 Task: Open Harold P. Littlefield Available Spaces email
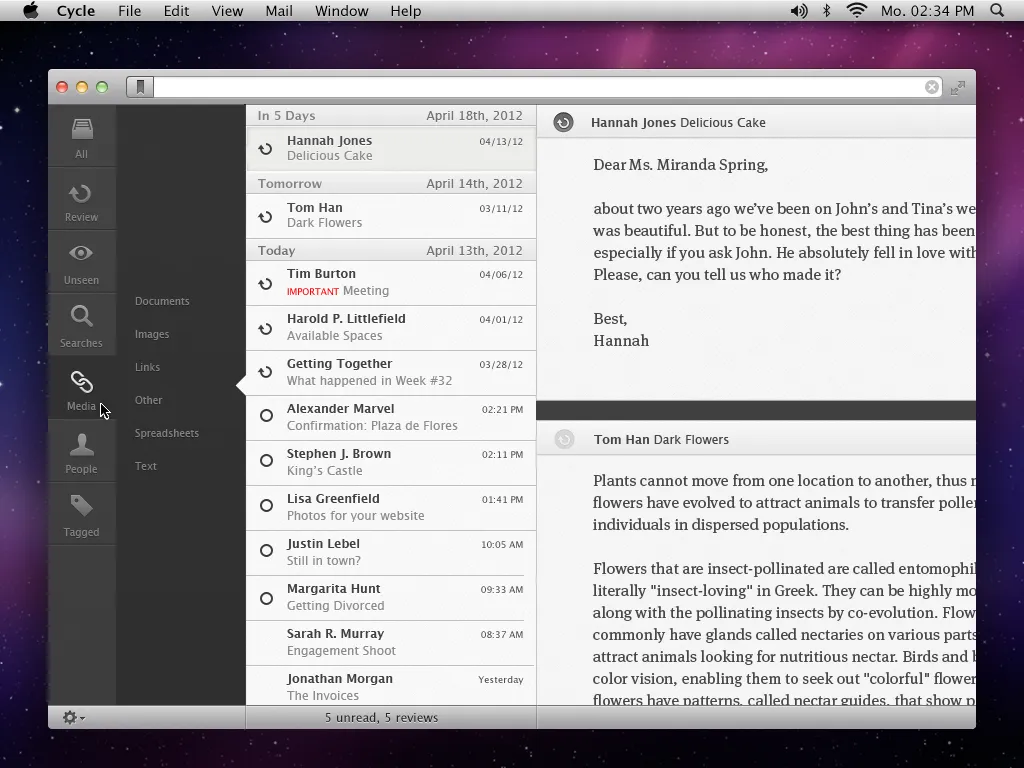(x=391, y=328)
